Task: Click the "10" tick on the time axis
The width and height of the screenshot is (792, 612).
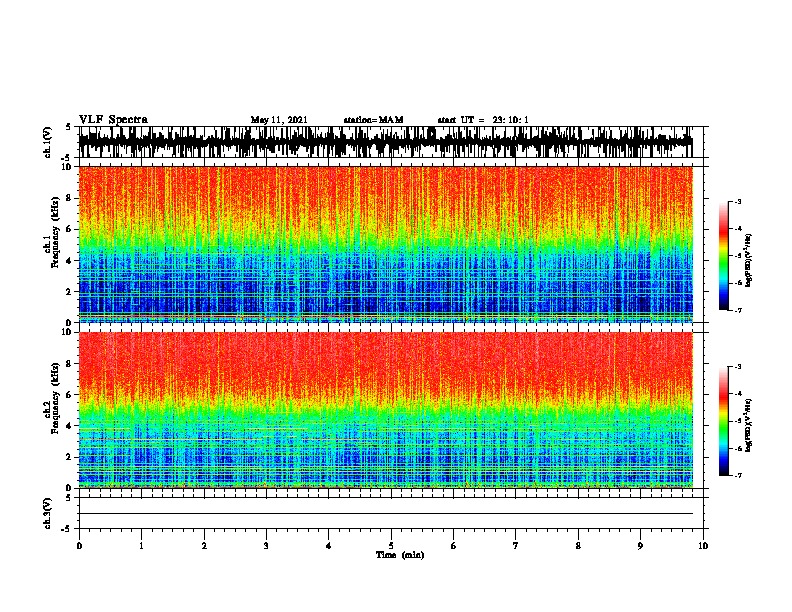Action: [703, 546]
